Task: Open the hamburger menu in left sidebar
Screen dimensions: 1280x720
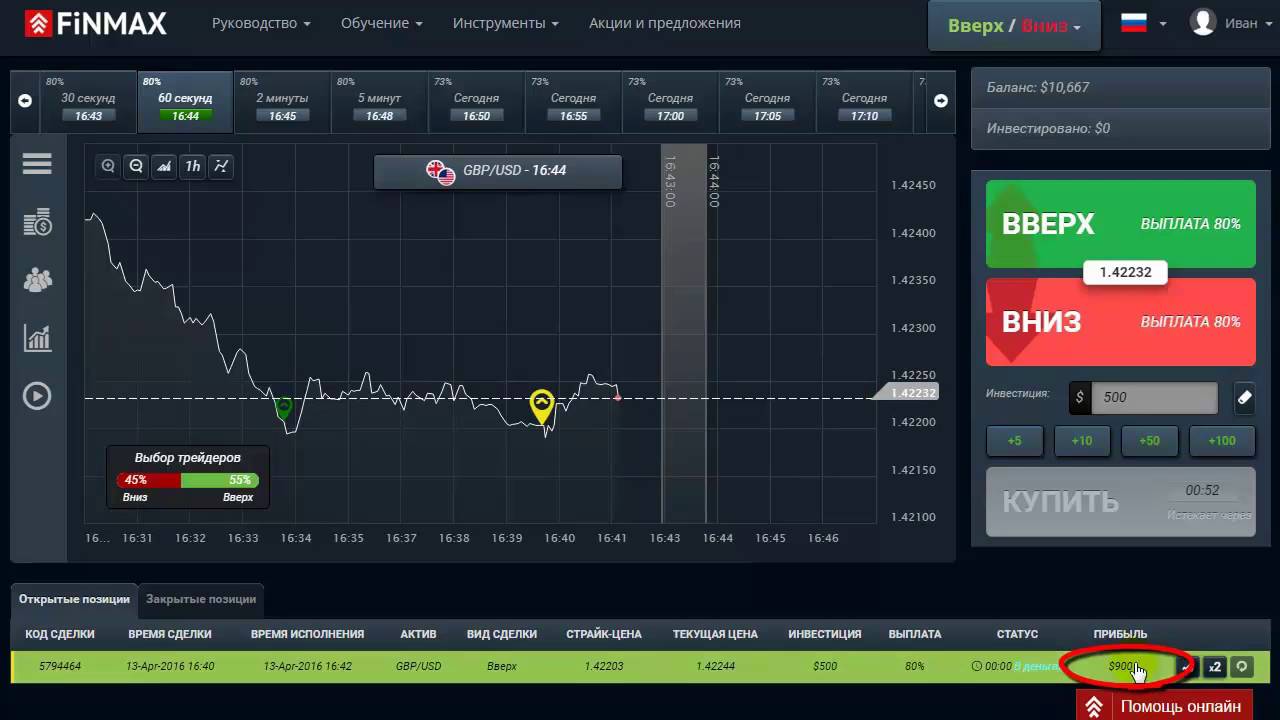Action: click(x=37, y=164)
